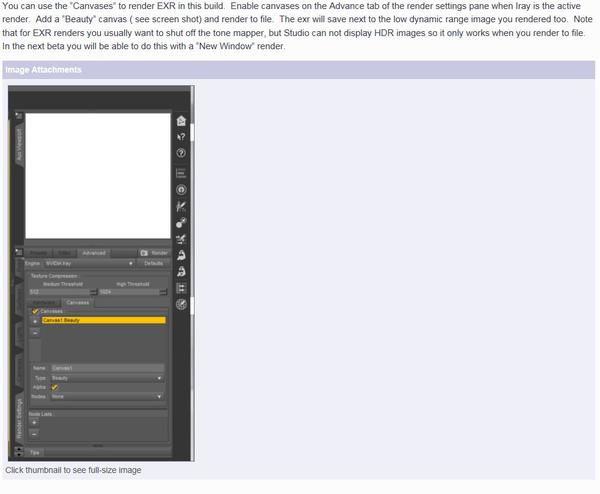Select the joint bone tool icon

point(181,223)
